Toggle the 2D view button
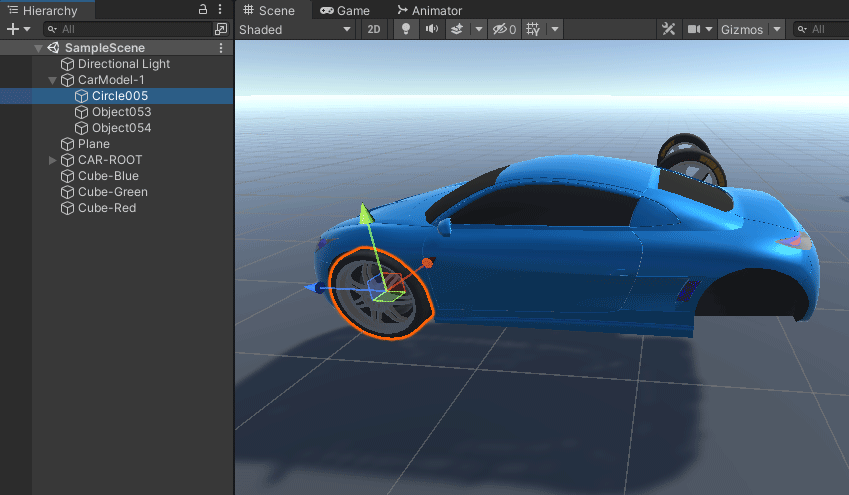This screenshot has width=849, height=495. coord(373,30)
